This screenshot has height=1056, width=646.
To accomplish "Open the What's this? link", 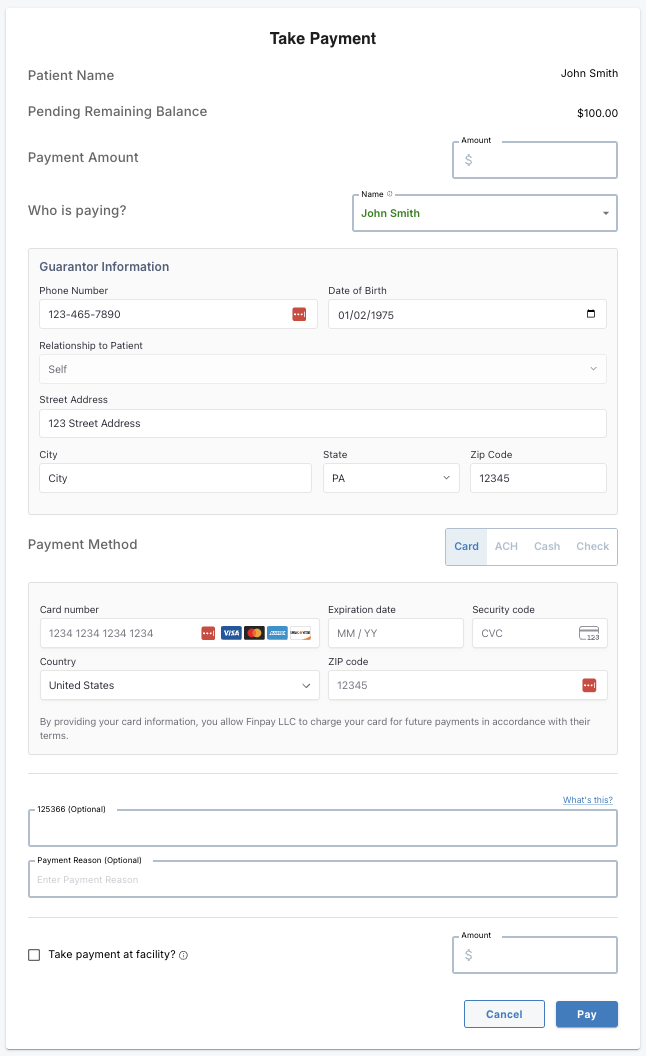I will pyautogui.click(x=588, y=800).
